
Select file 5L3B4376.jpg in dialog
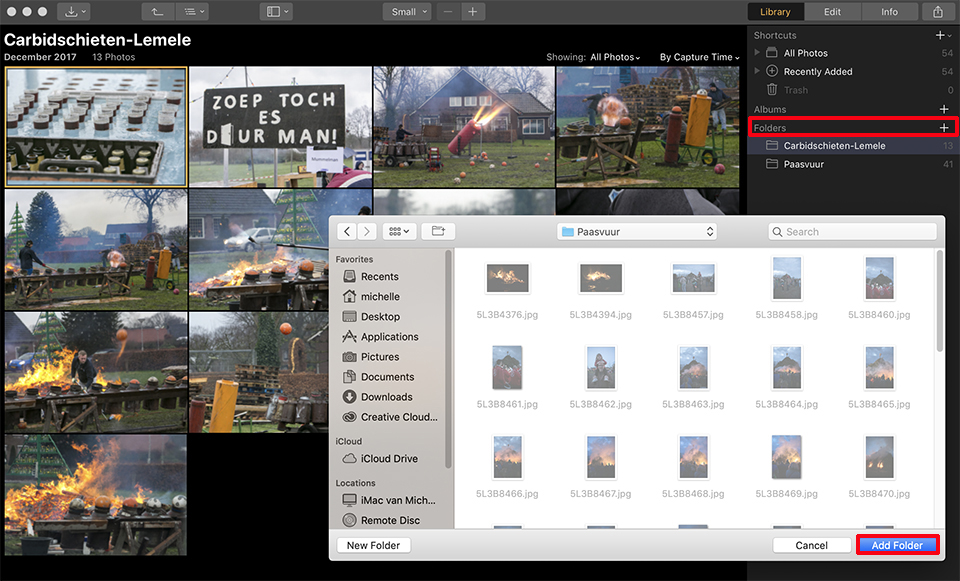click(x=507, y=279)
